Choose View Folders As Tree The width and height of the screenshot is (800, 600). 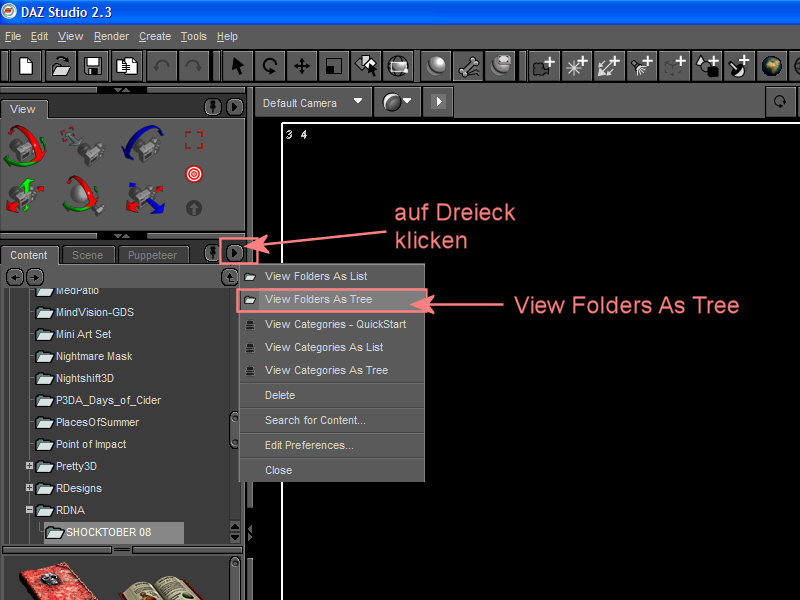[x=332, y=299]
